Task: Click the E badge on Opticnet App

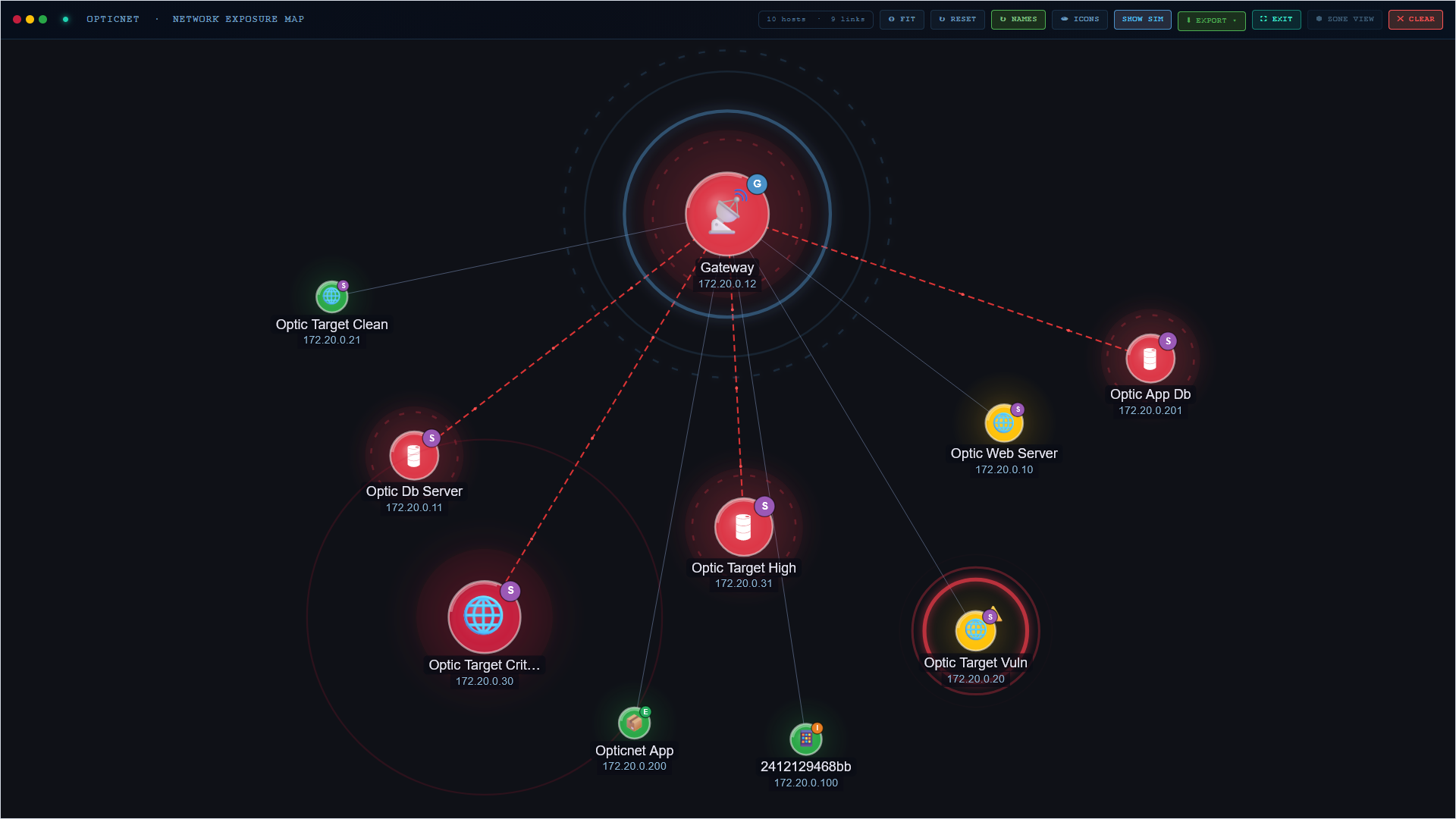Action: point(645,712)
